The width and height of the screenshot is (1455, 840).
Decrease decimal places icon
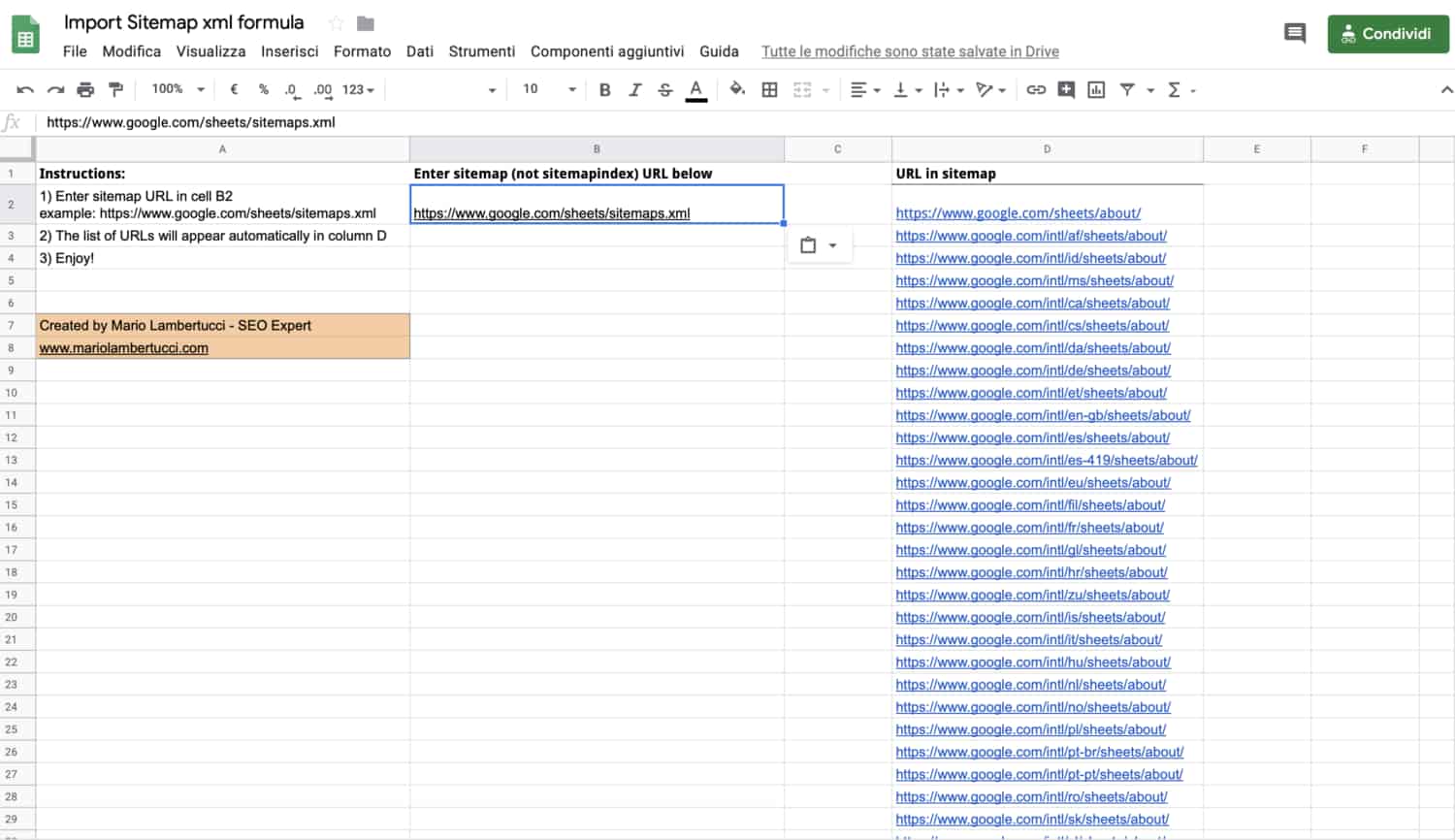click(291, 90)
